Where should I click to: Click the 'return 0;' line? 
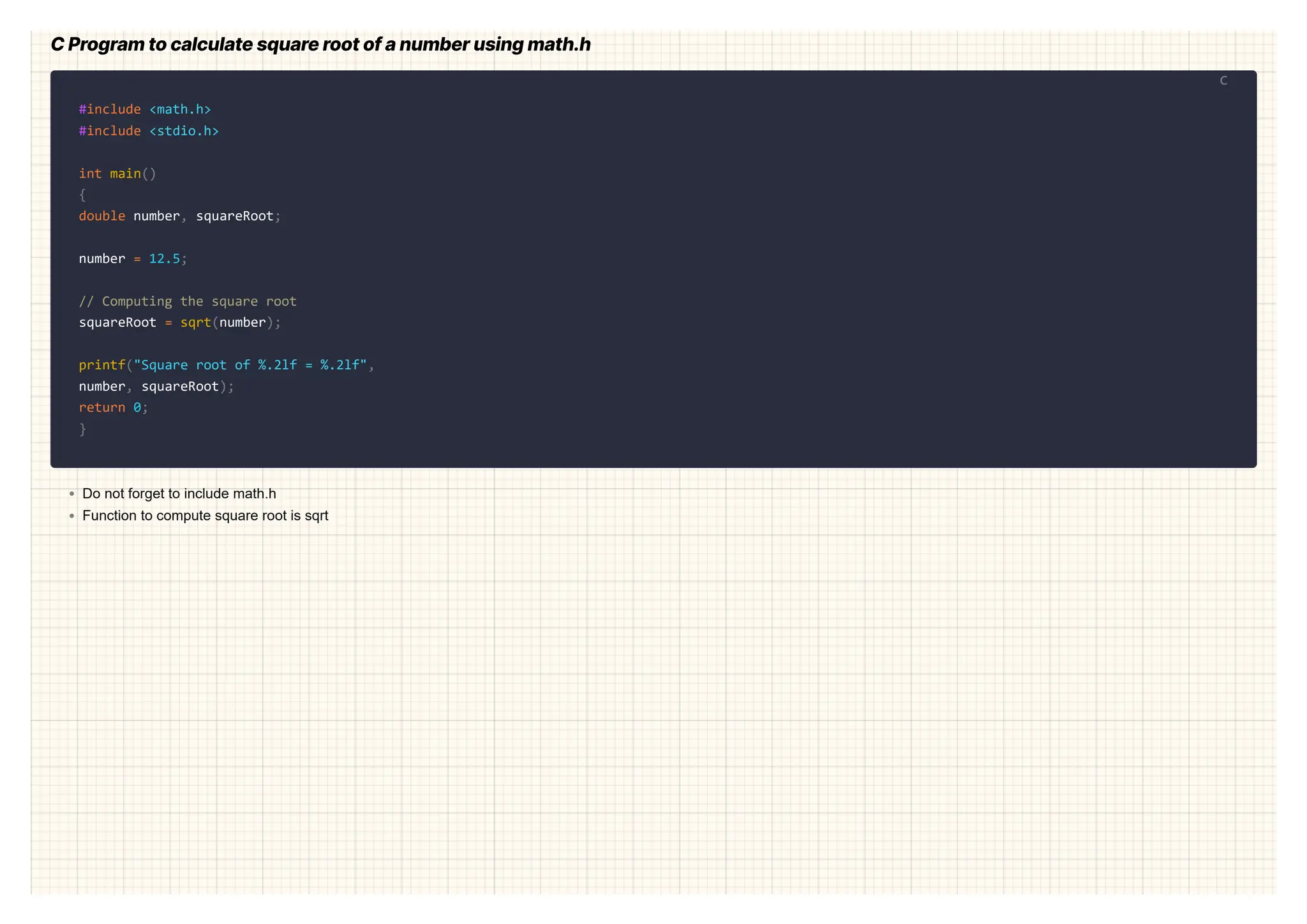click(114, 407)
